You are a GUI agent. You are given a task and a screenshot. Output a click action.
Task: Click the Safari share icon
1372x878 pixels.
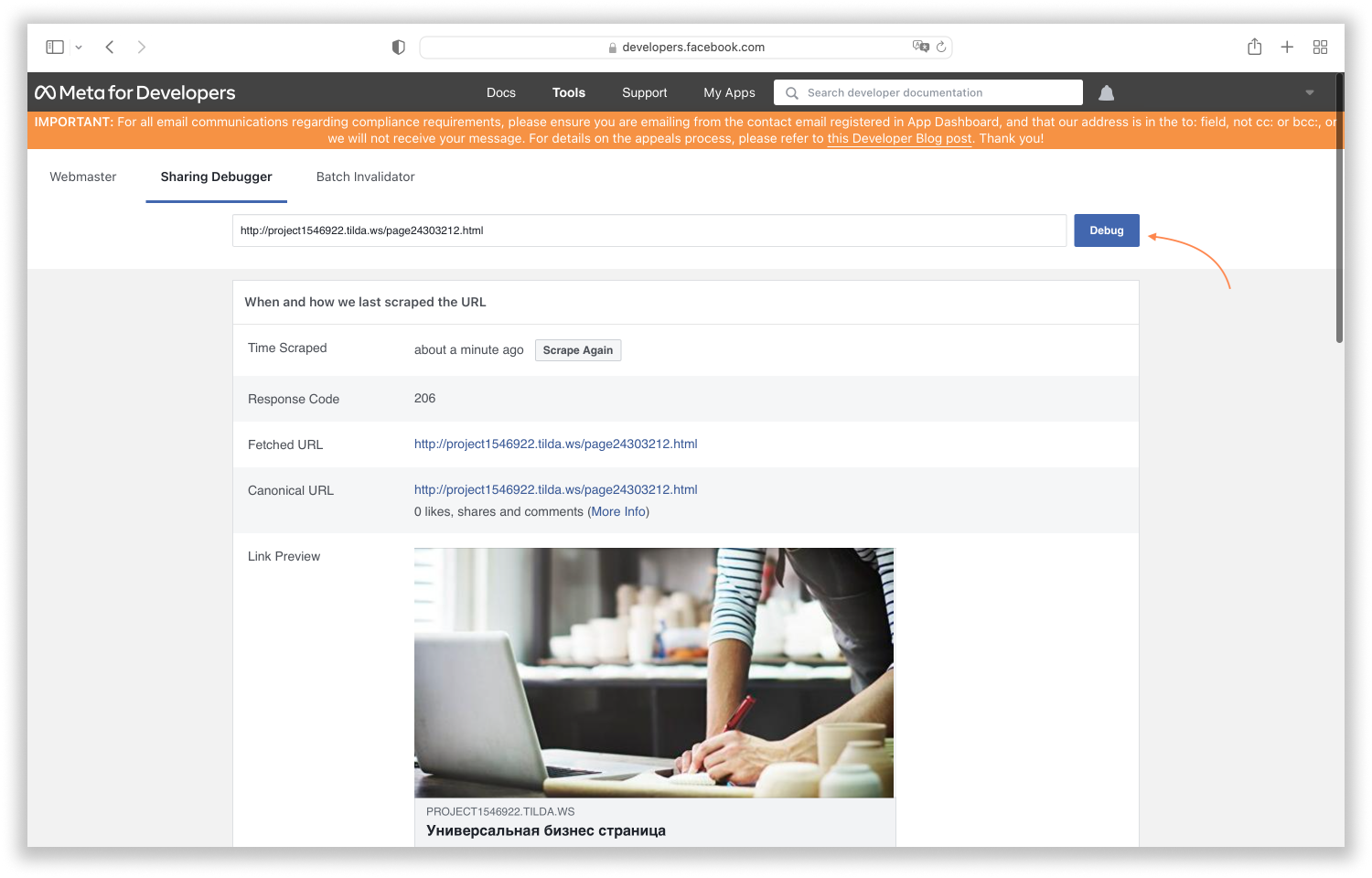click(x=1255, y=47)
